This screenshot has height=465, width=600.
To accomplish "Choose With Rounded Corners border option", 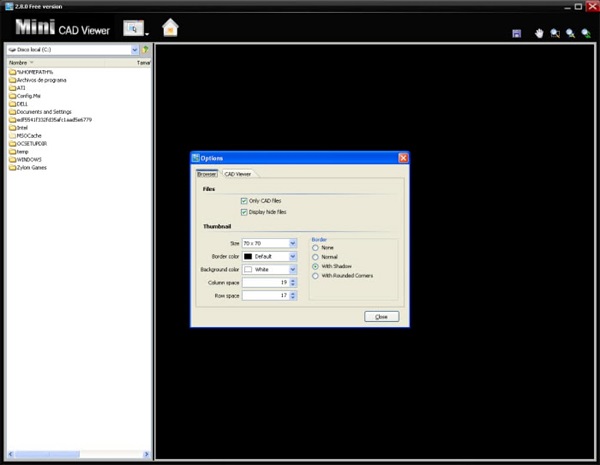I will click(315, 276).
